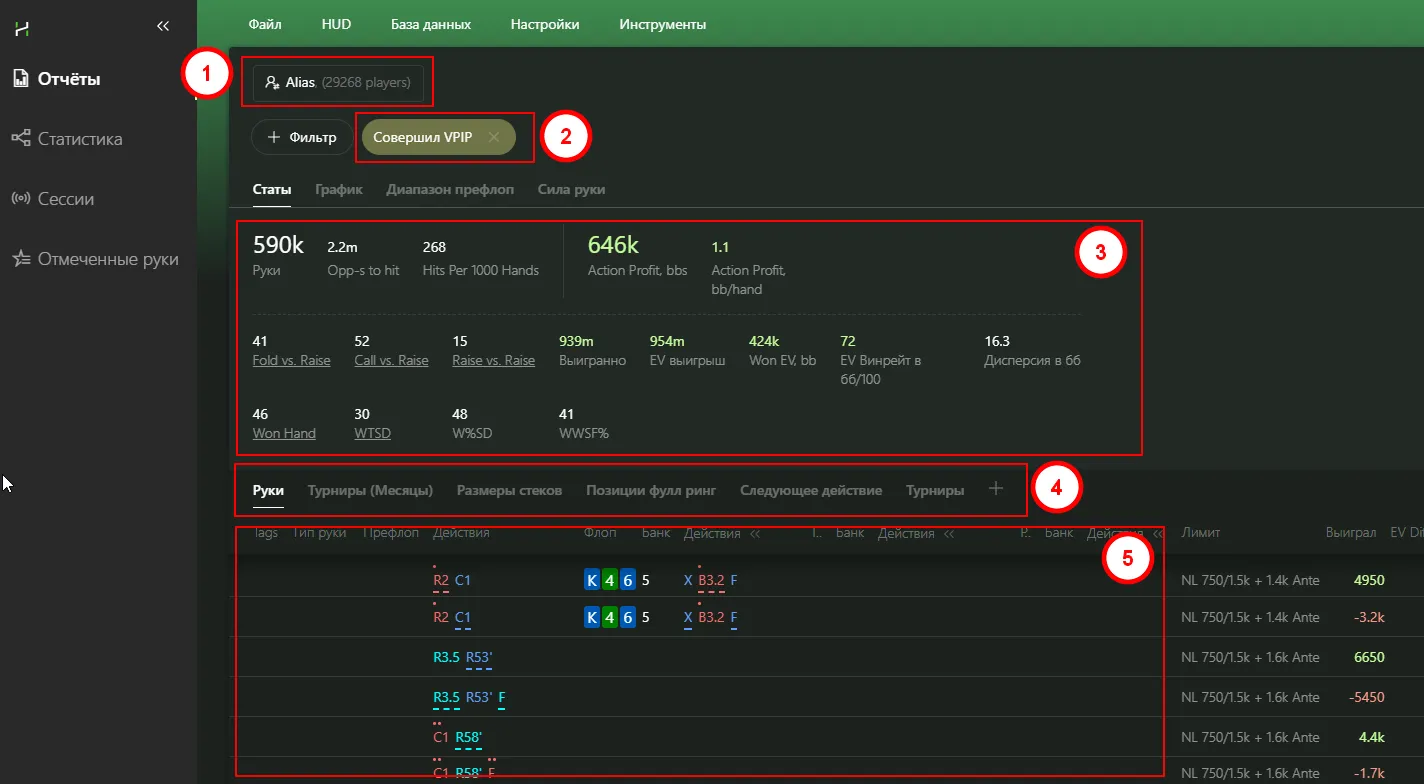Viewport: 1424px width, 784px height.
Task: Open Сессии section in sidebar
Action: 65,199
